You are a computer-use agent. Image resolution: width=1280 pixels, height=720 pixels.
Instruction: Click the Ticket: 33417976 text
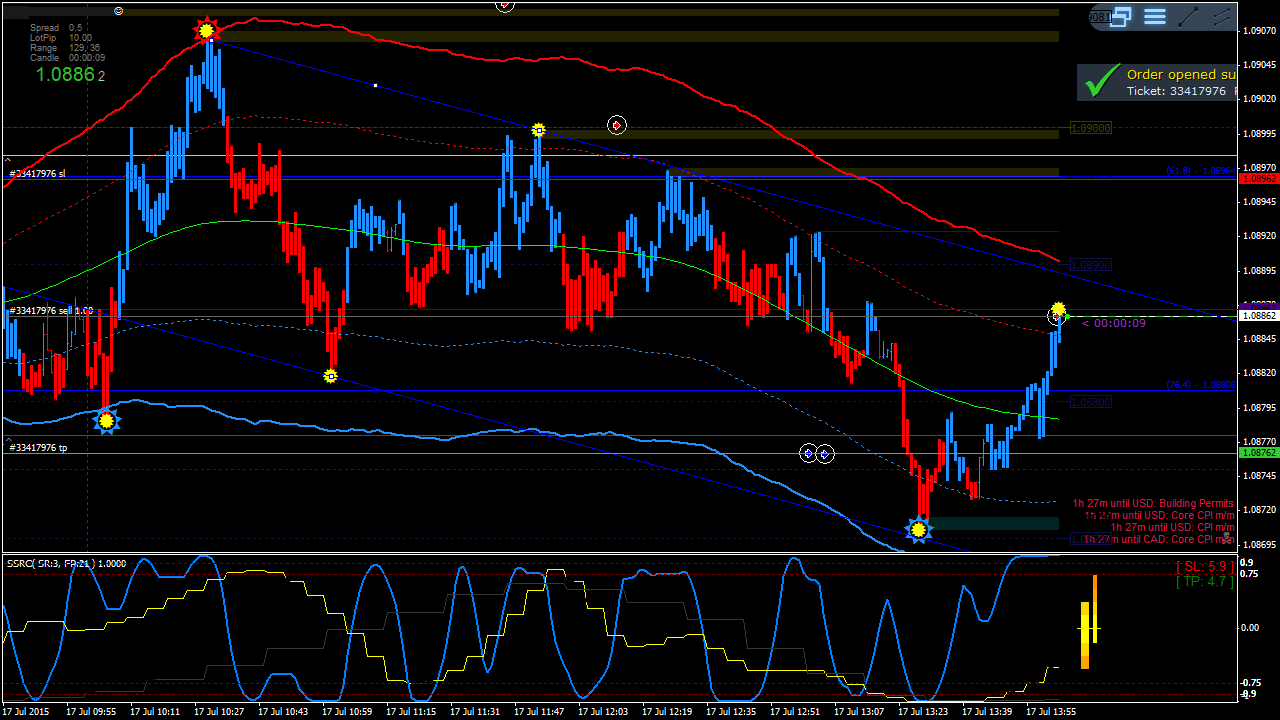pyautogui.click(x=1176, y=91)
